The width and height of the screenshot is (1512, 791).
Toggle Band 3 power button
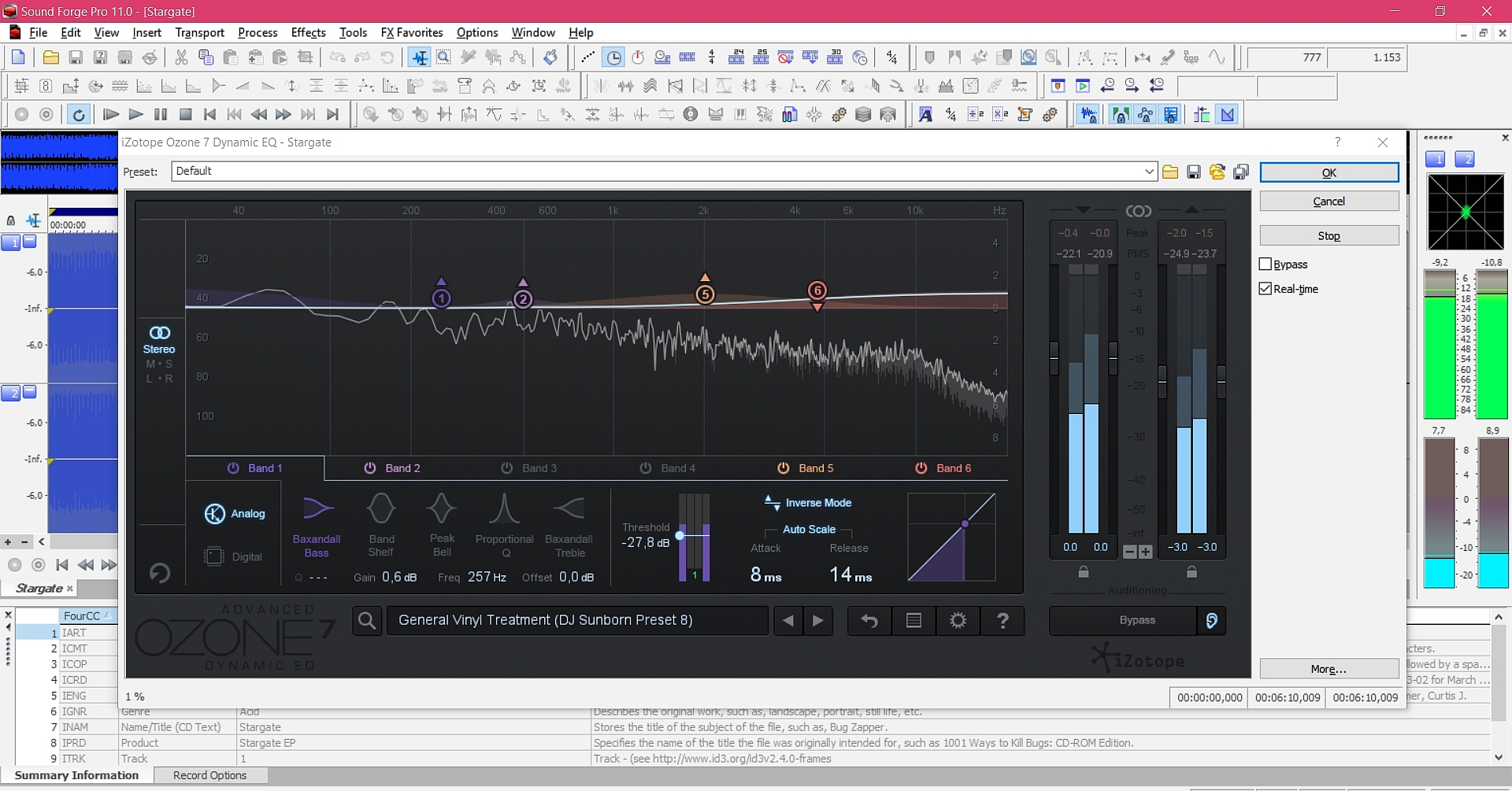507,468
